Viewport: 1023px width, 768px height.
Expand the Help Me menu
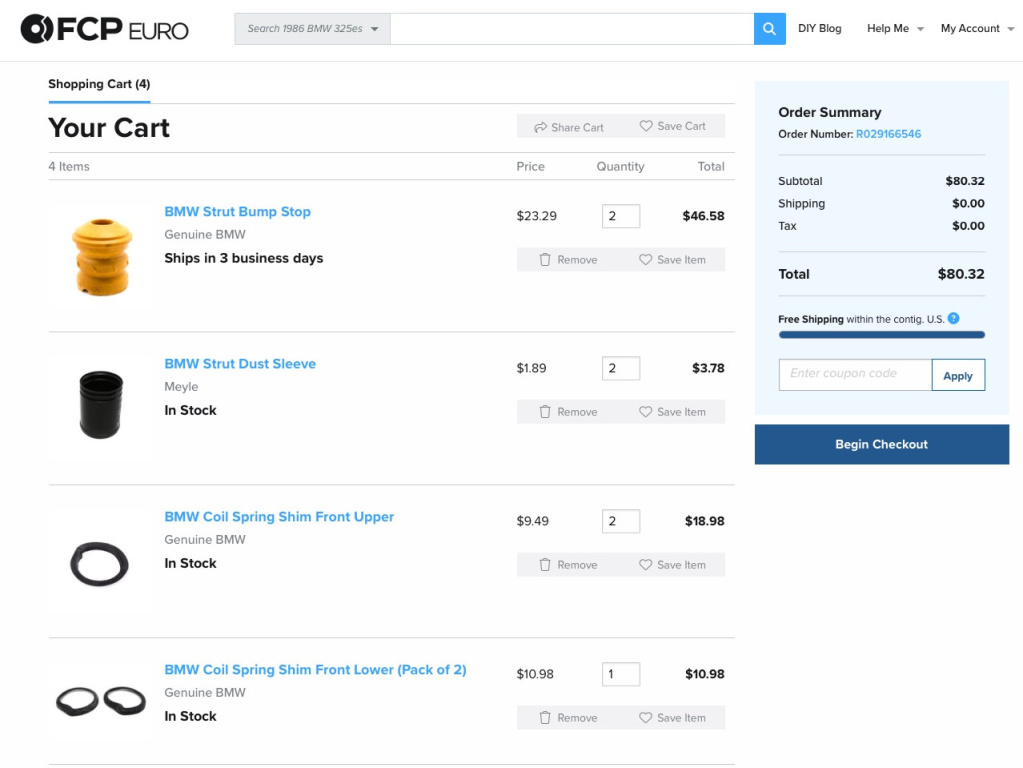pyautogui.click(x=895, y=29)
